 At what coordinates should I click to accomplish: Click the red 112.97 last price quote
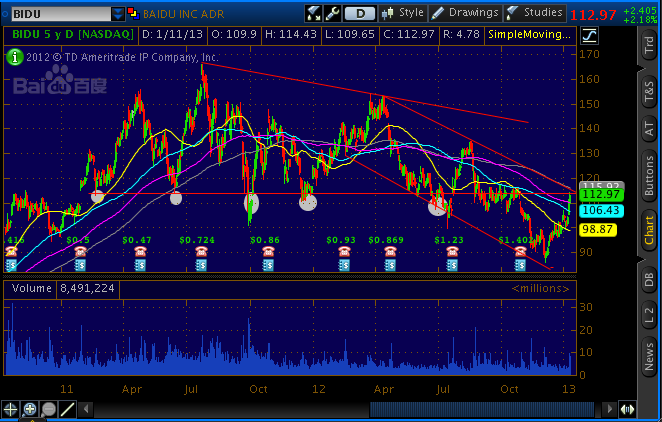(x=593, y=15)
